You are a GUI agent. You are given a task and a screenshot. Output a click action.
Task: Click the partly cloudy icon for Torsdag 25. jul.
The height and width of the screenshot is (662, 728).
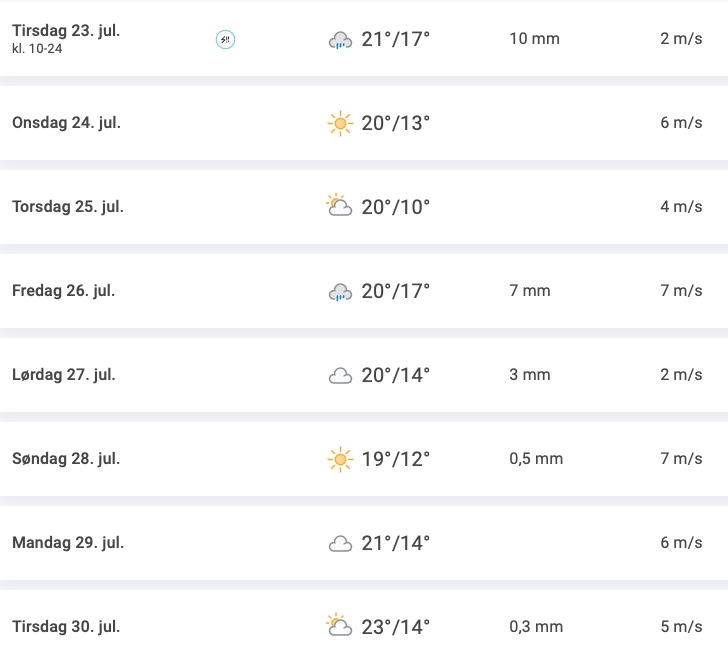pyautogui.click(x=339, y=206)
